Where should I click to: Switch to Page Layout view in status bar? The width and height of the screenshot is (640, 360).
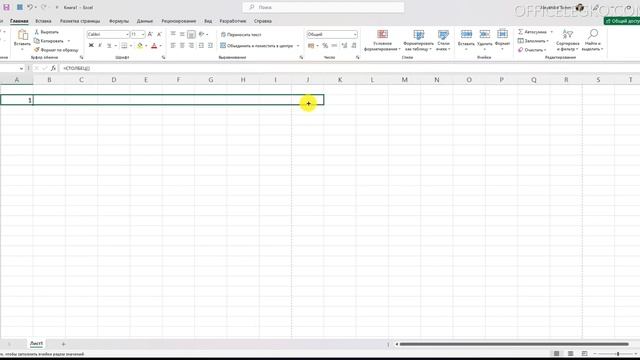pyautogui.click(x=571, y=353)
